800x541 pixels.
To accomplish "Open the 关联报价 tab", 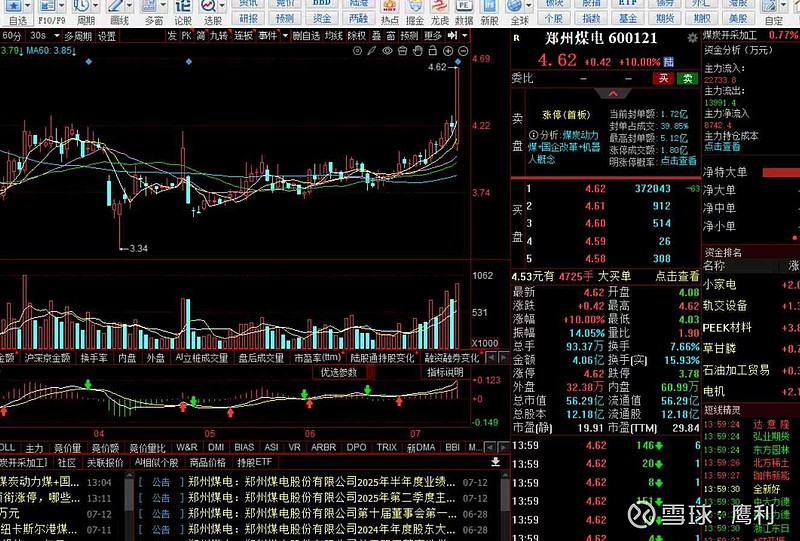I will coord(105,462).
